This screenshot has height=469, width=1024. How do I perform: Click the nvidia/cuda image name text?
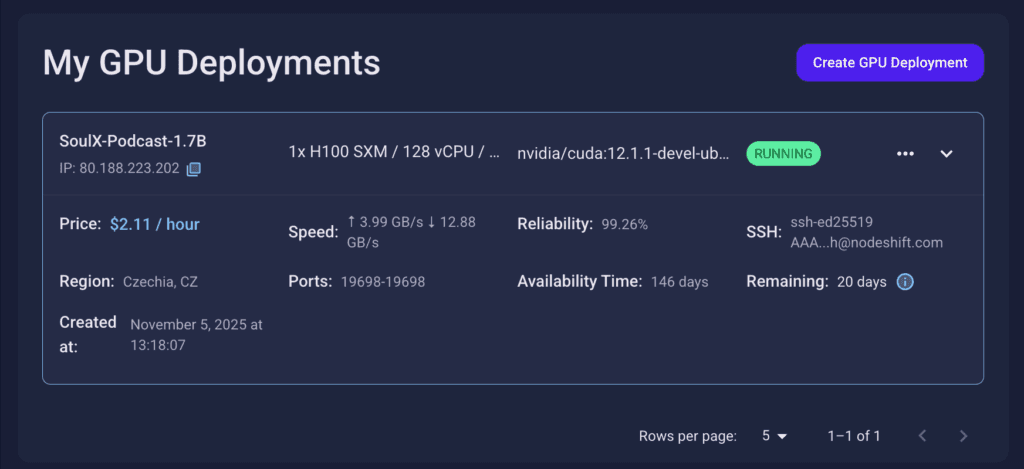[x=622, y=154]
